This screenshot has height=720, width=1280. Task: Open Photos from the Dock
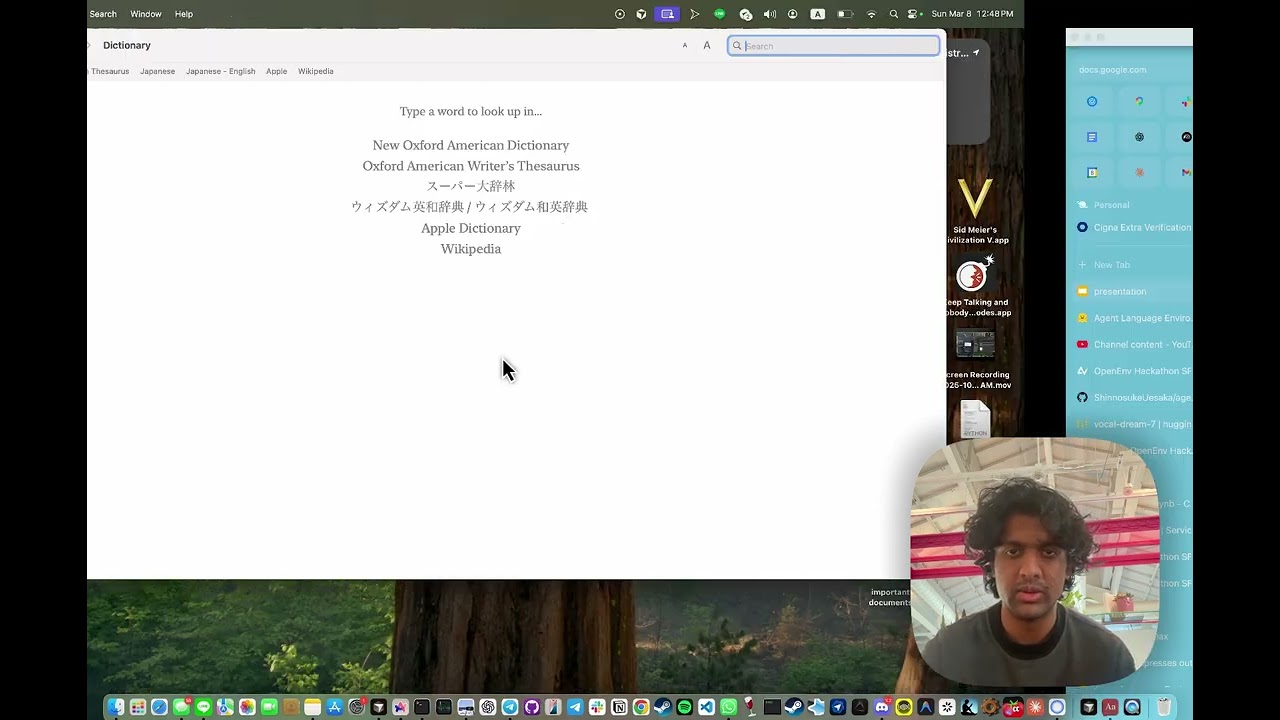click(x=247, y=707)
